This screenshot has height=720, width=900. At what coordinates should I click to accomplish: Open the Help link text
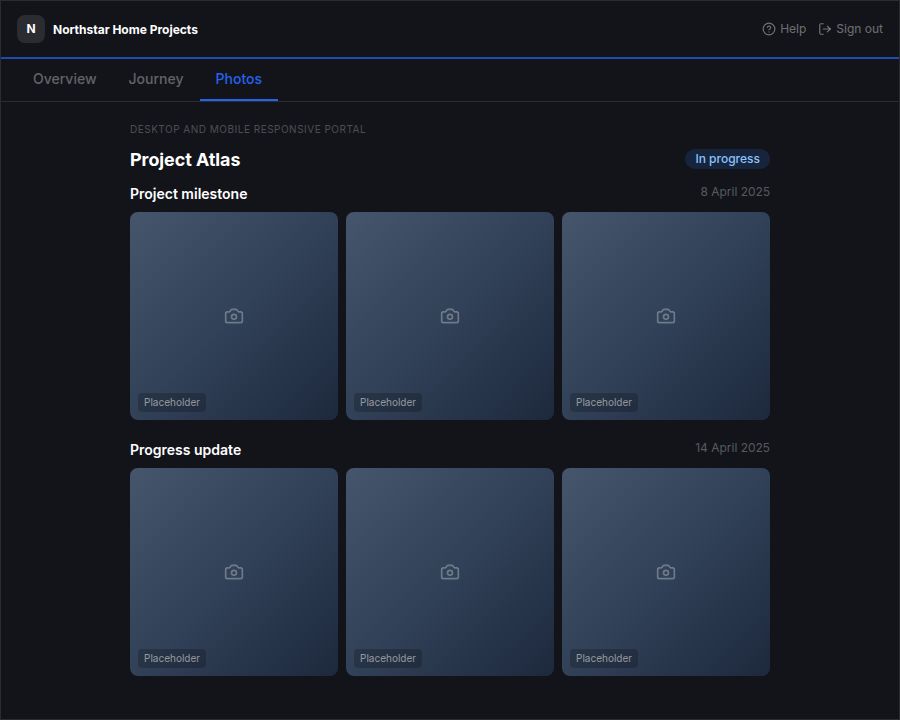click(x=793, y=29)
